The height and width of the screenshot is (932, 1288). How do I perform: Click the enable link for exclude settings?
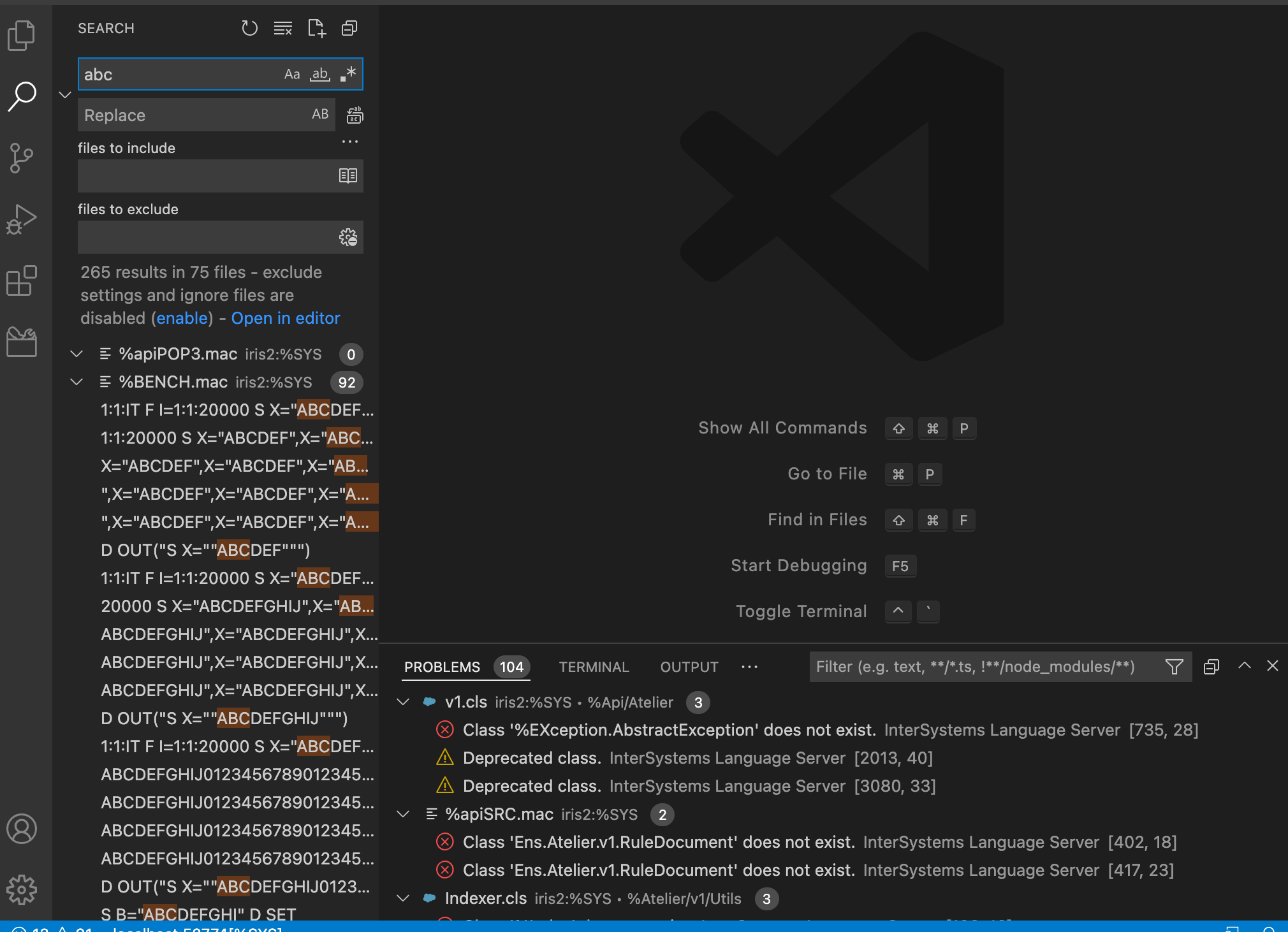pyautogui.click(x=183, y=317)
